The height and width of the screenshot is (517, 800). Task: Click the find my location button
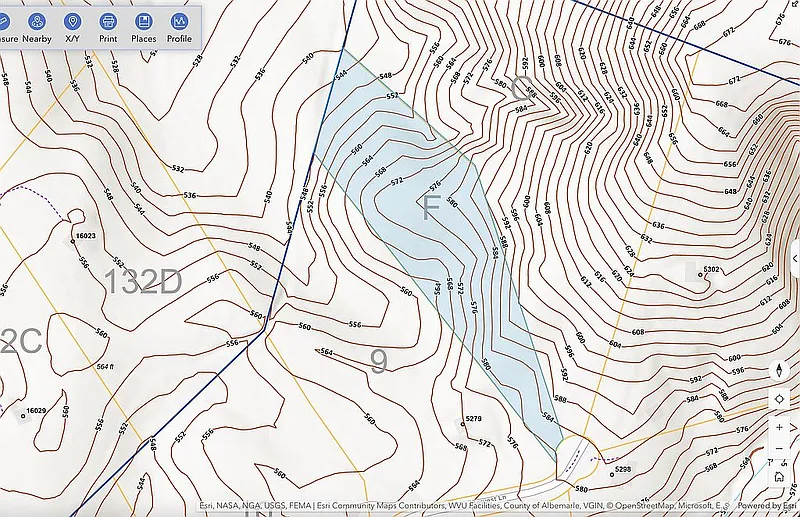780,399
